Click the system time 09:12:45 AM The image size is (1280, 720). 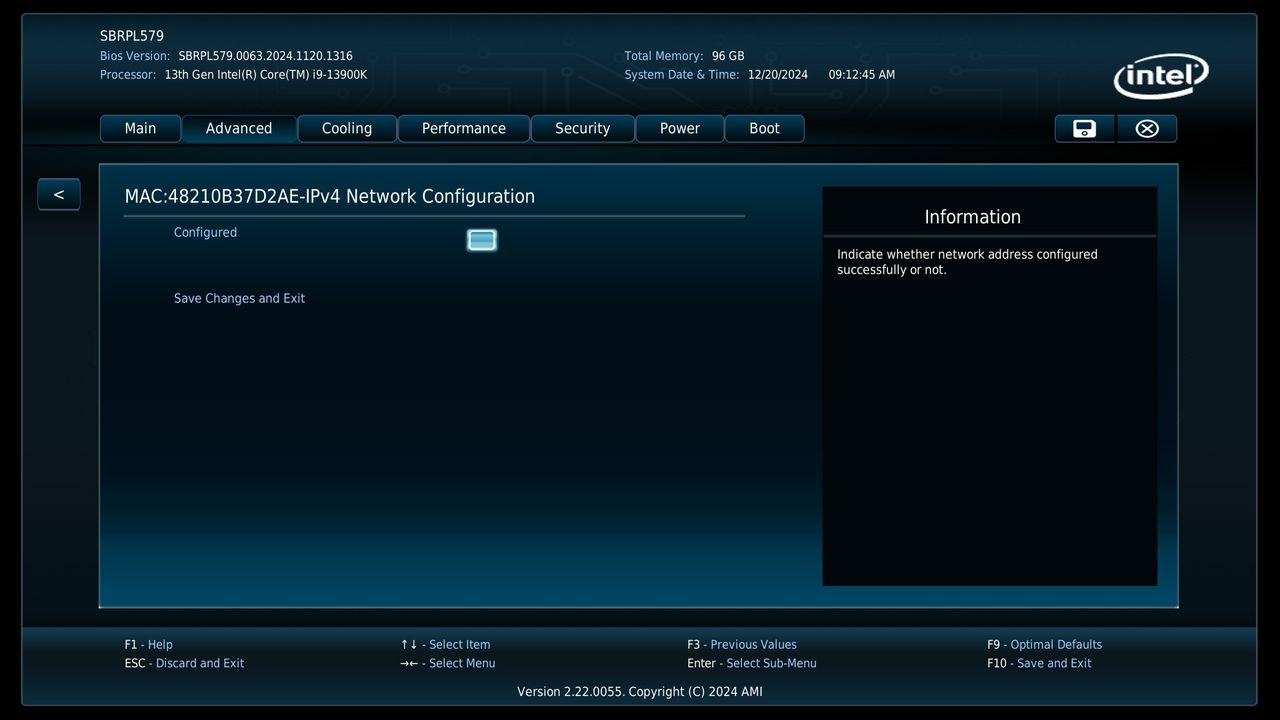coord(862,75)
